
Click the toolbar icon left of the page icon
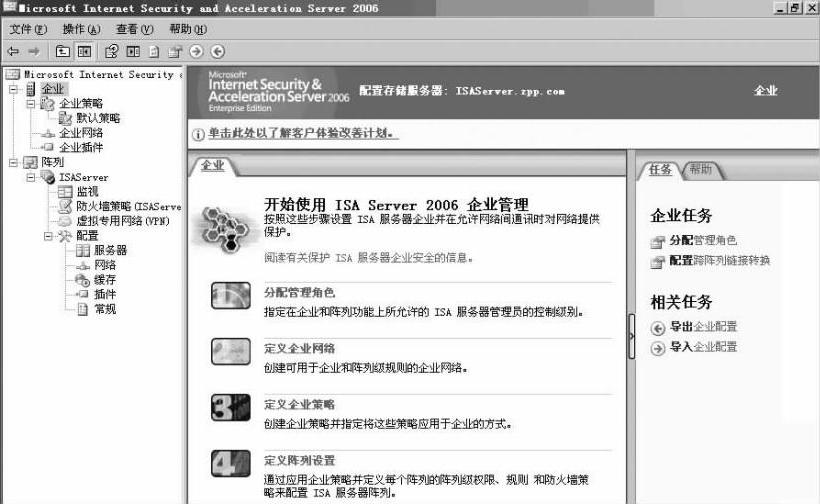133,51
